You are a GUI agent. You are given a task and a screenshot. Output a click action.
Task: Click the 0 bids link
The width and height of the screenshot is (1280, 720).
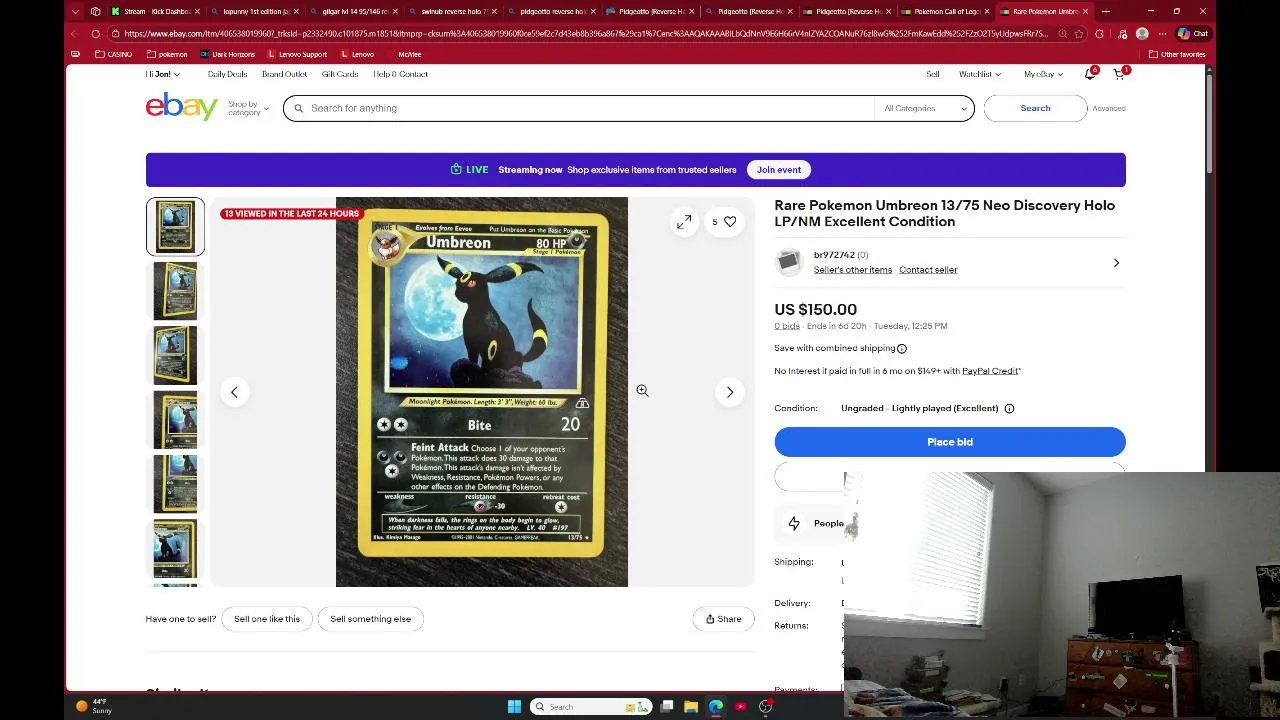tap(787, 326)
